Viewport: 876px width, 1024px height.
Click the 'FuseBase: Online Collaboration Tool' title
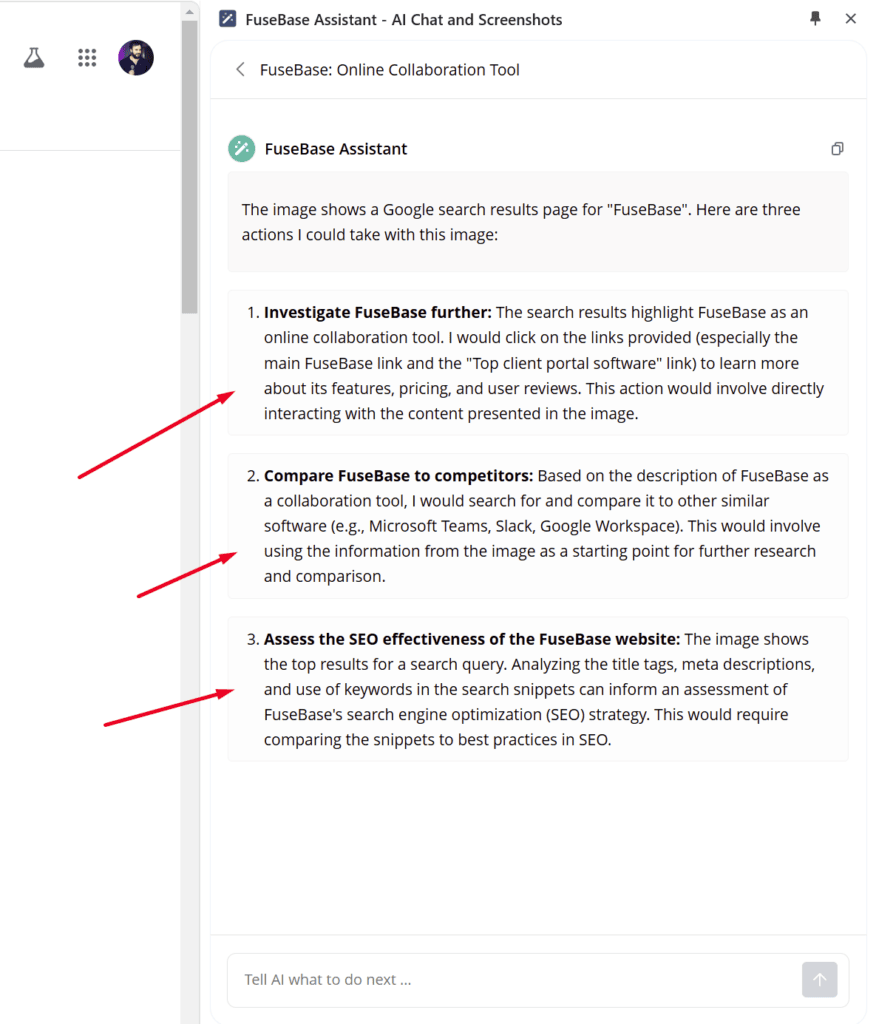(390, 70)
